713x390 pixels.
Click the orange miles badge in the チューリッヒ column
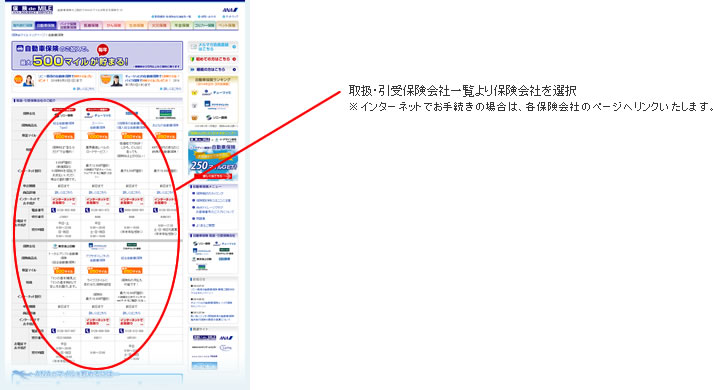98,135
